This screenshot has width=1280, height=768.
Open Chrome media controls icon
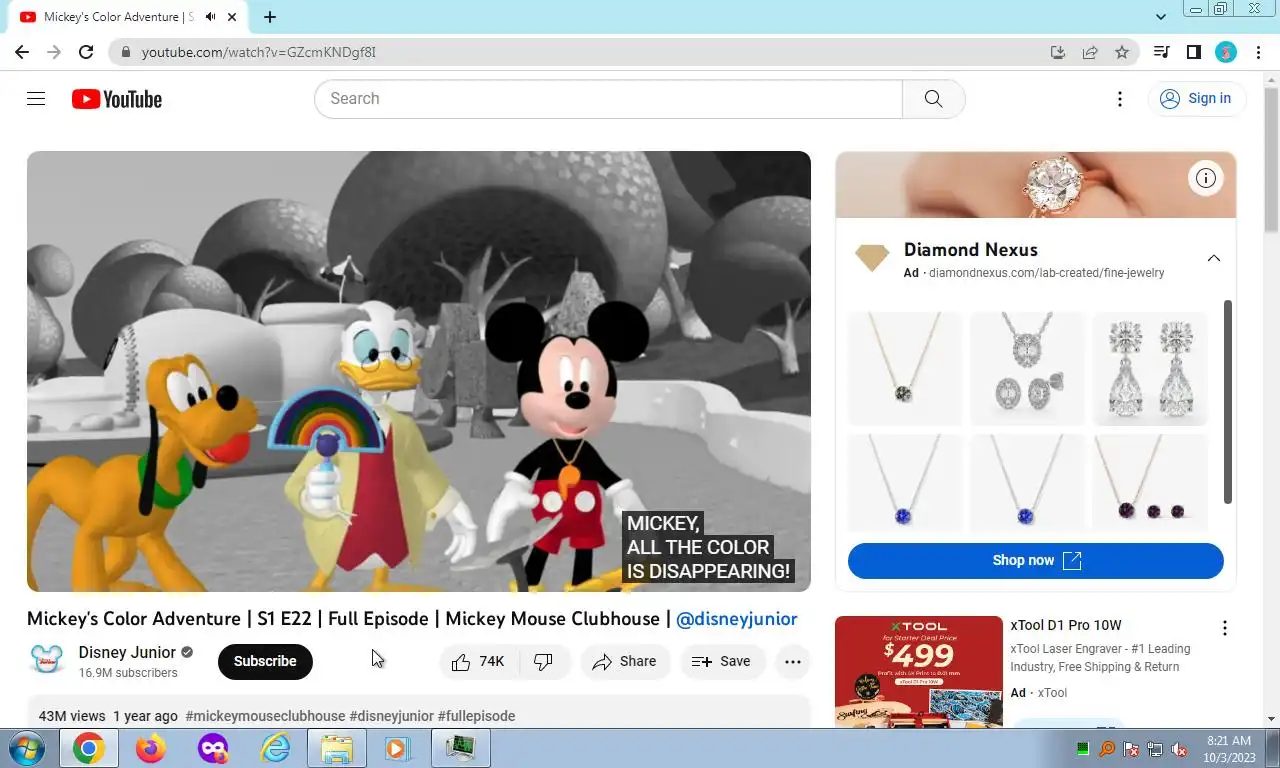pyautogui.click(x=1161, y=52)
